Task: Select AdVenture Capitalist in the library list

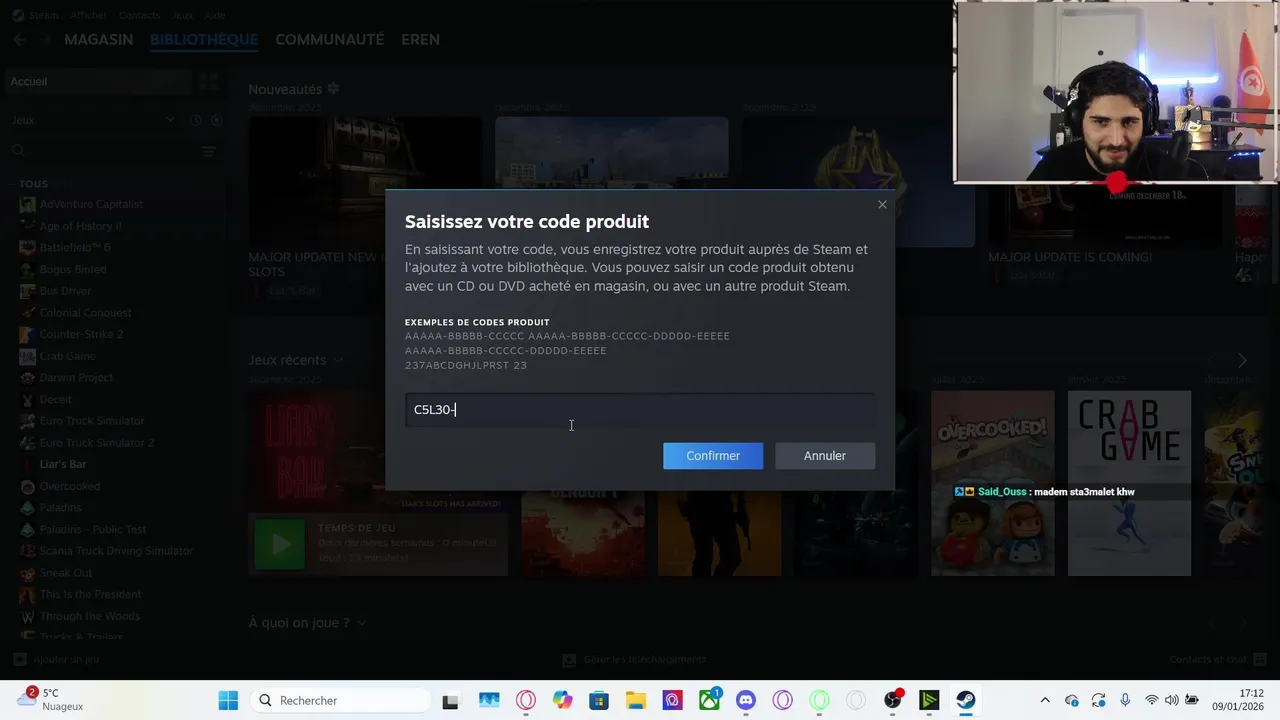Action: (x=91, y=204)
